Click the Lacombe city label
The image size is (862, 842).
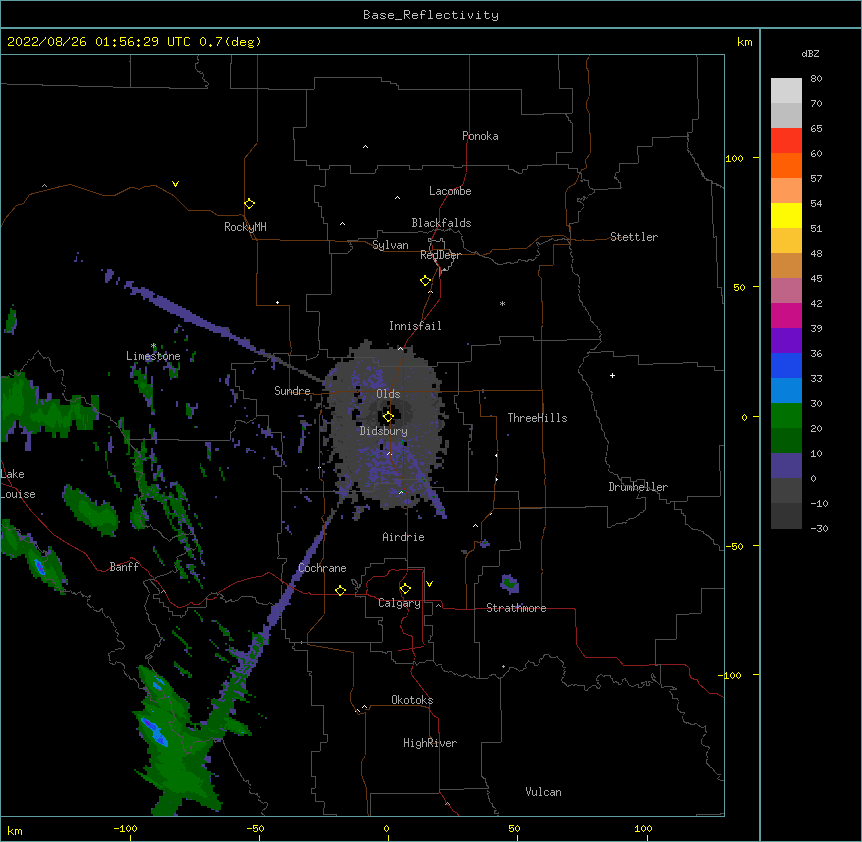[x=450, y=191]
